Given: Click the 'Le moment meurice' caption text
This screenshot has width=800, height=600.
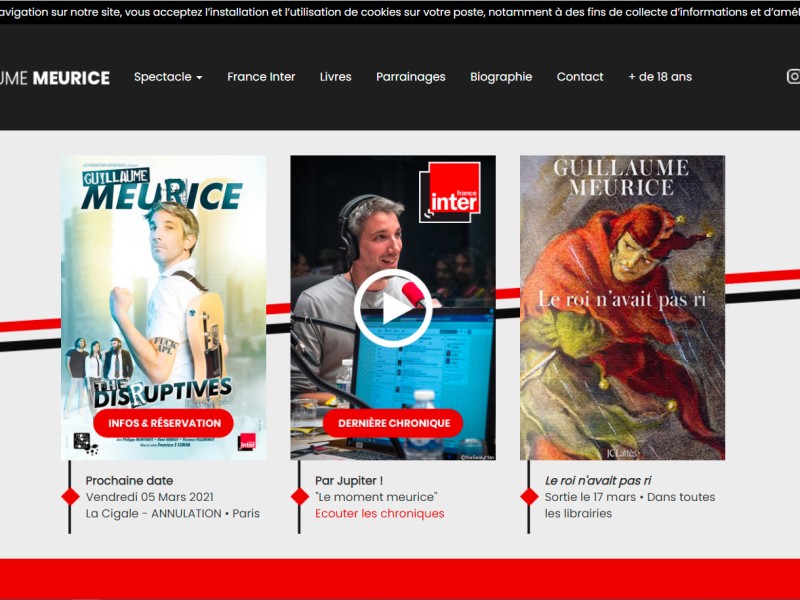Looking at the screenshot, I should (377, 497).
